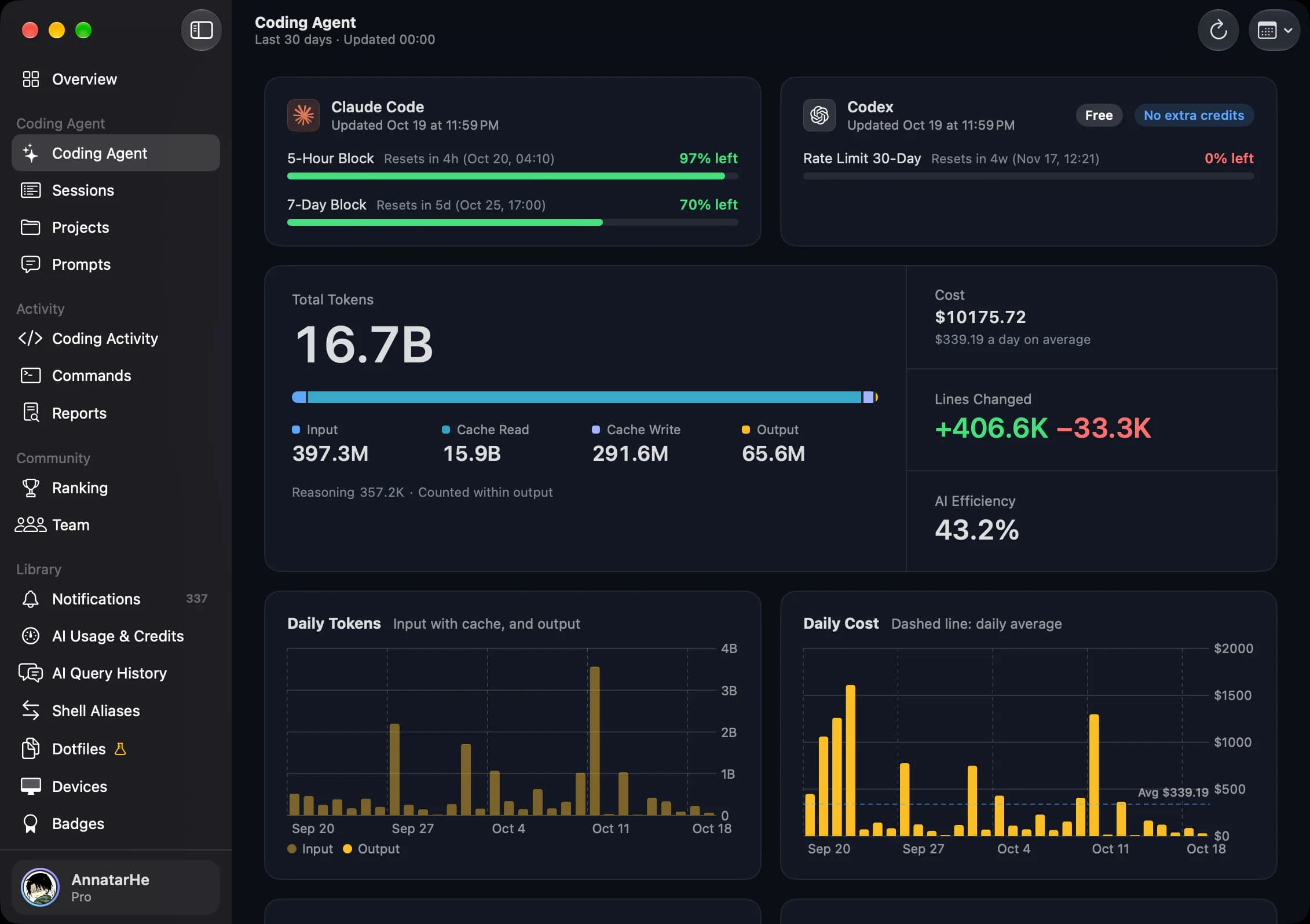The height and width of the screenshot is (924, 1310).
Task: Open the calendar date range dropdown
Action: click(x=1274, y=30)
